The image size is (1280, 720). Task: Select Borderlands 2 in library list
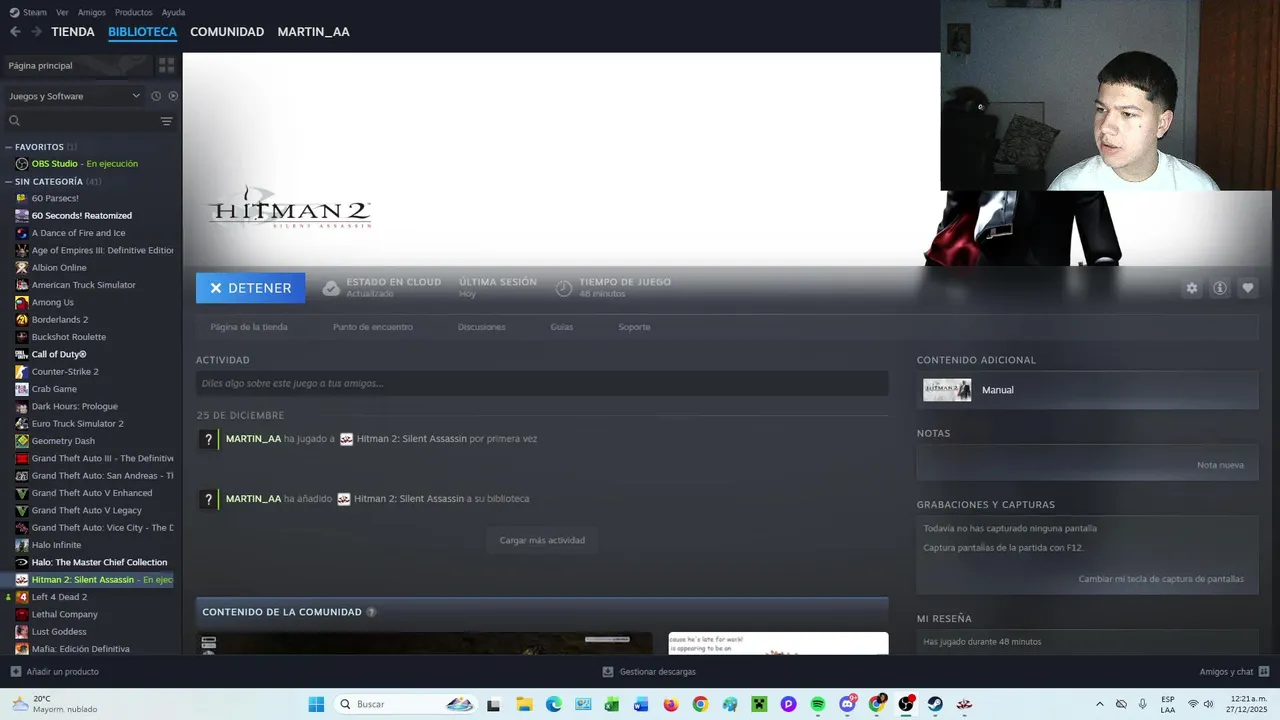[x=59, y=320]
